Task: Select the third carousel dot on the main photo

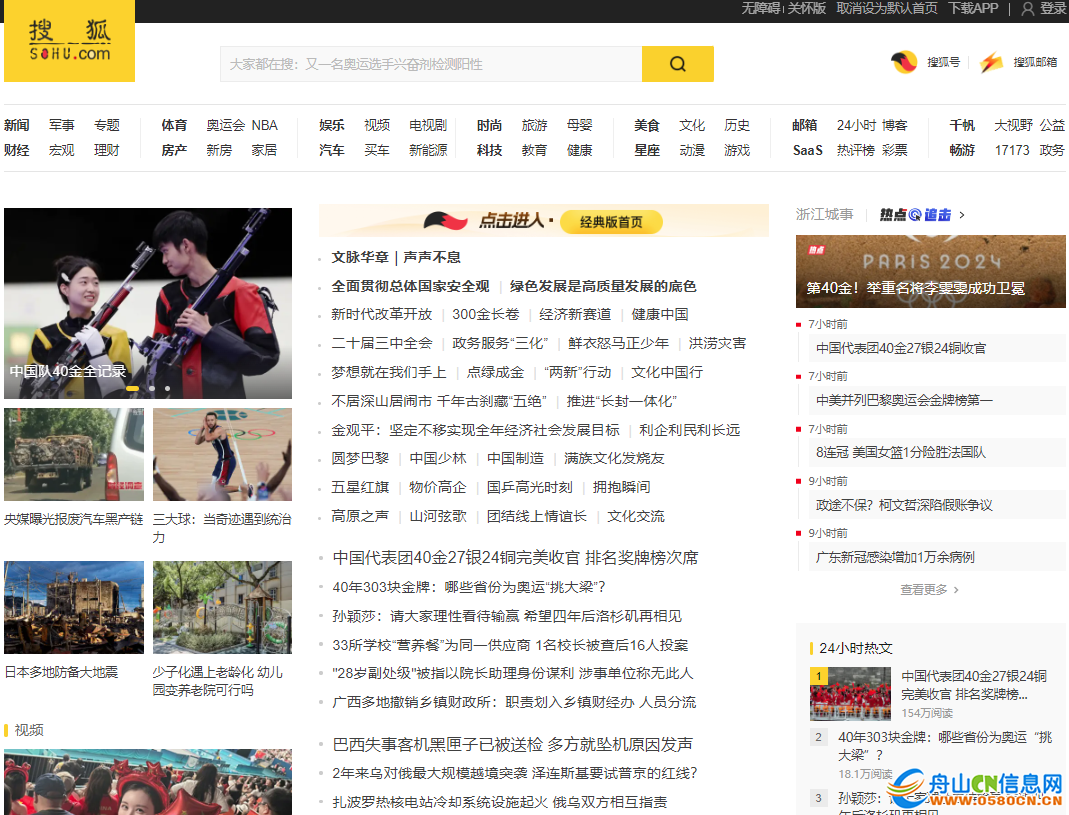Action: click(168, 389)
